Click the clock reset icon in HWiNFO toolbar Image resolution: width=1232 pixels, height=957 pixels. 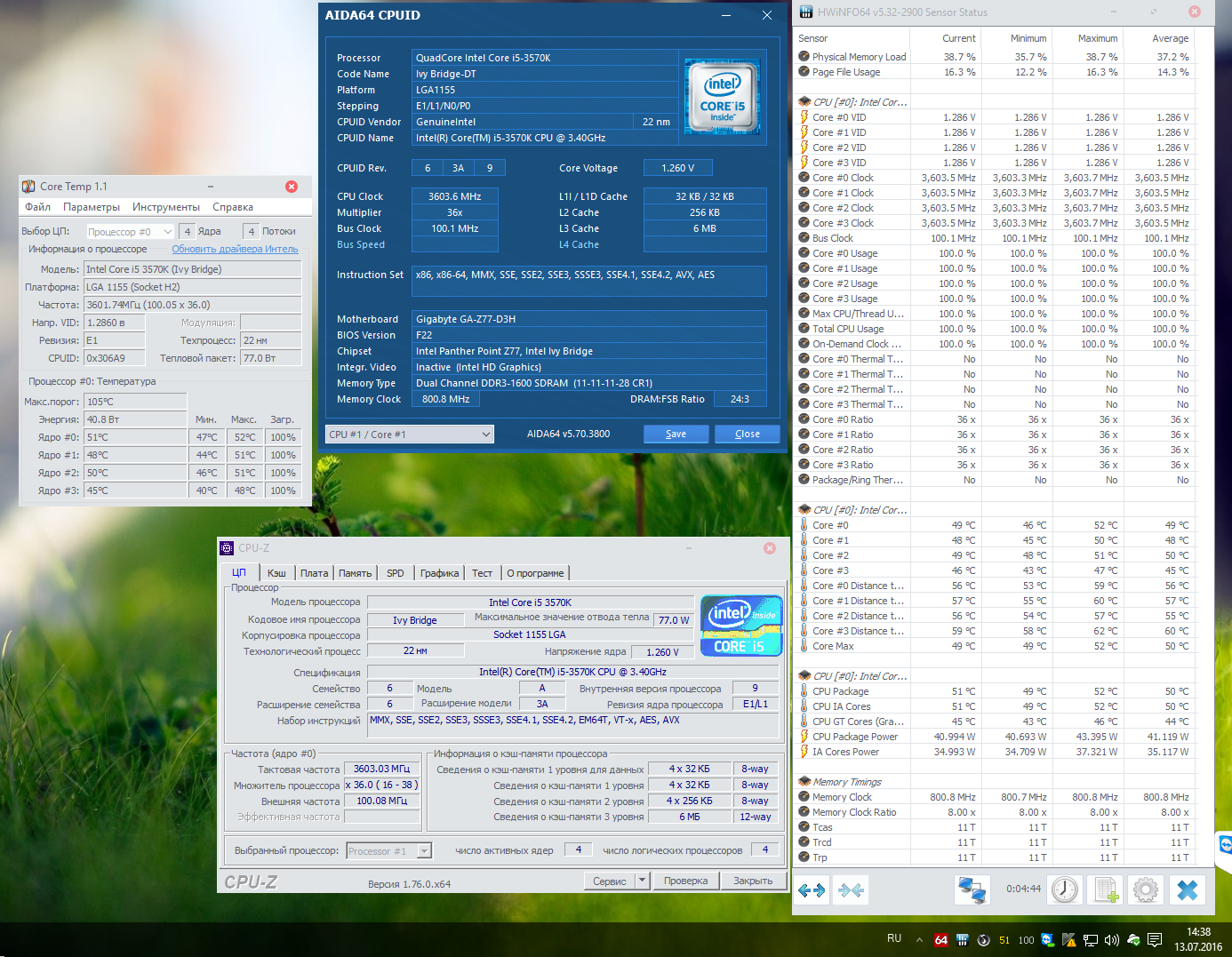point(1064,889)
